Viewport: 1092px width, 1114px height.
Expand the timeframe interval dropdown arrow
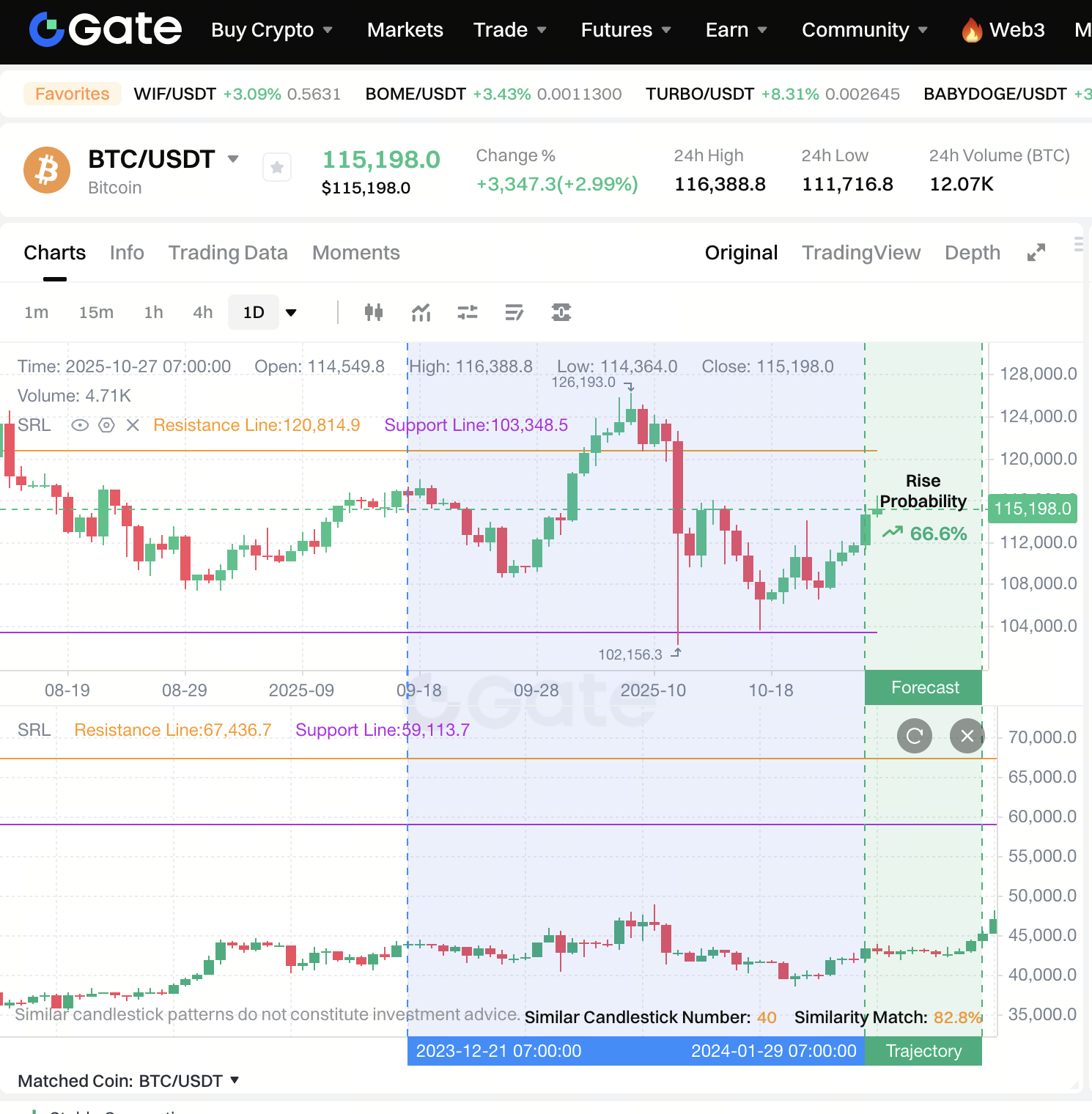291,313
